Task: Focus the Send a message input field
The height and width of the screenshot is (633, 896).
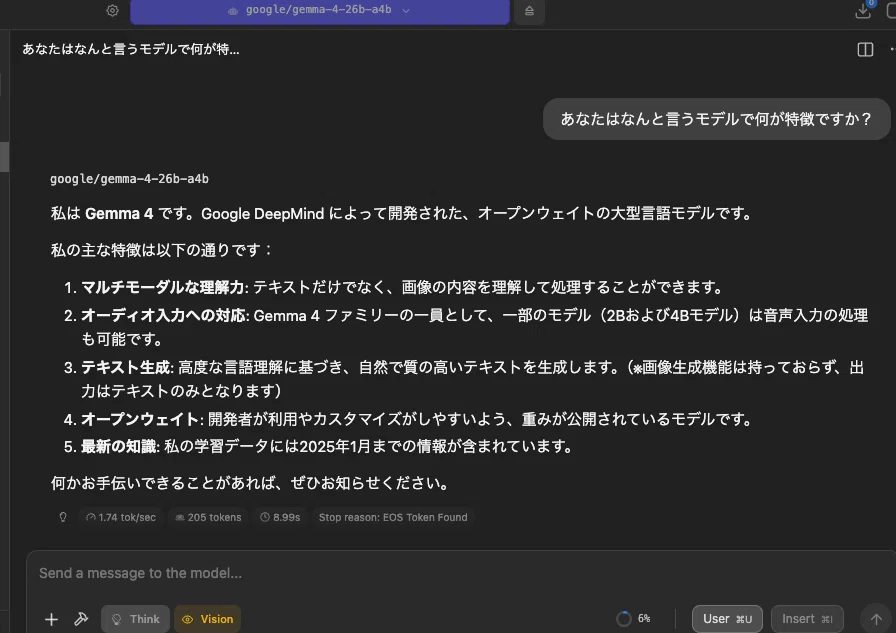Action: [461, 573]
